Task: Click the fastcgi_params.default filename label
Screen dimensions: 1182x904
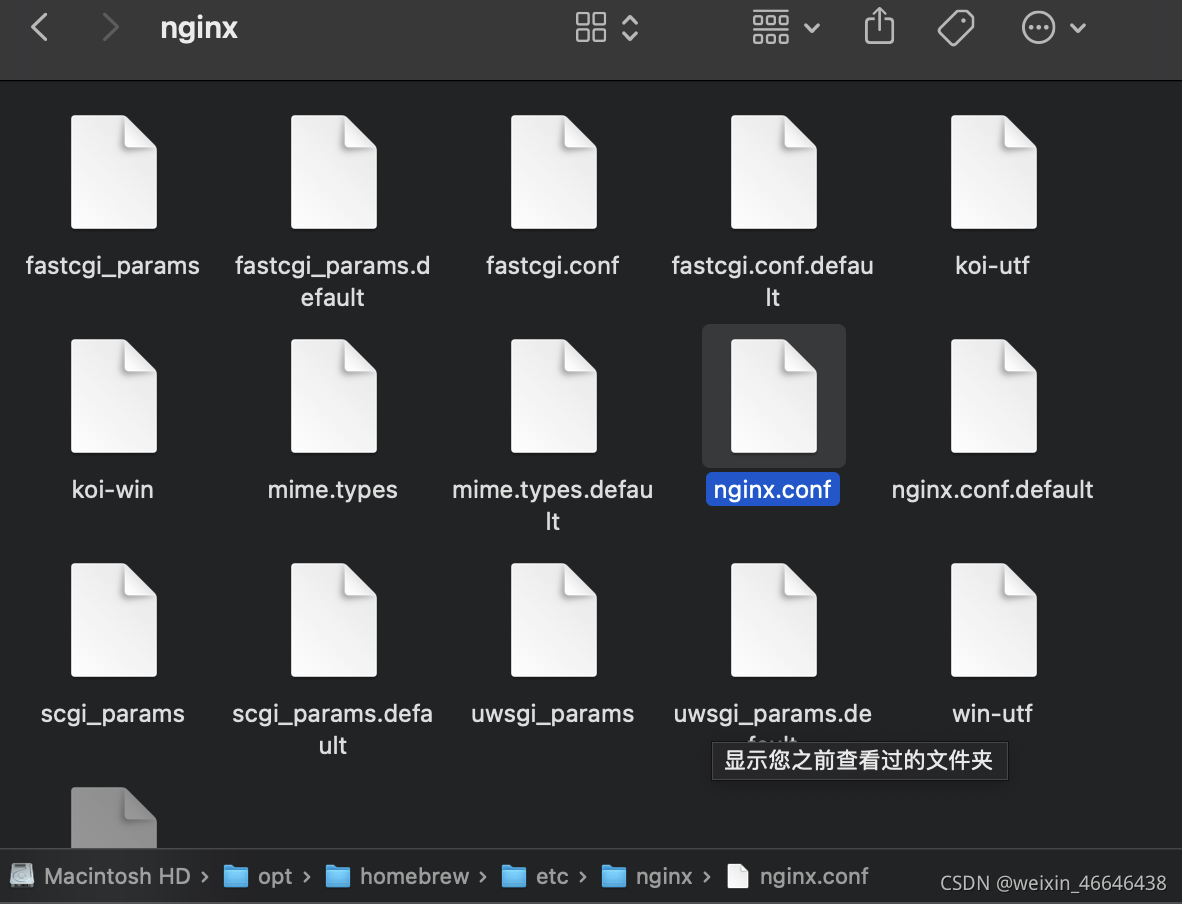Action: (x=332, y=281)
